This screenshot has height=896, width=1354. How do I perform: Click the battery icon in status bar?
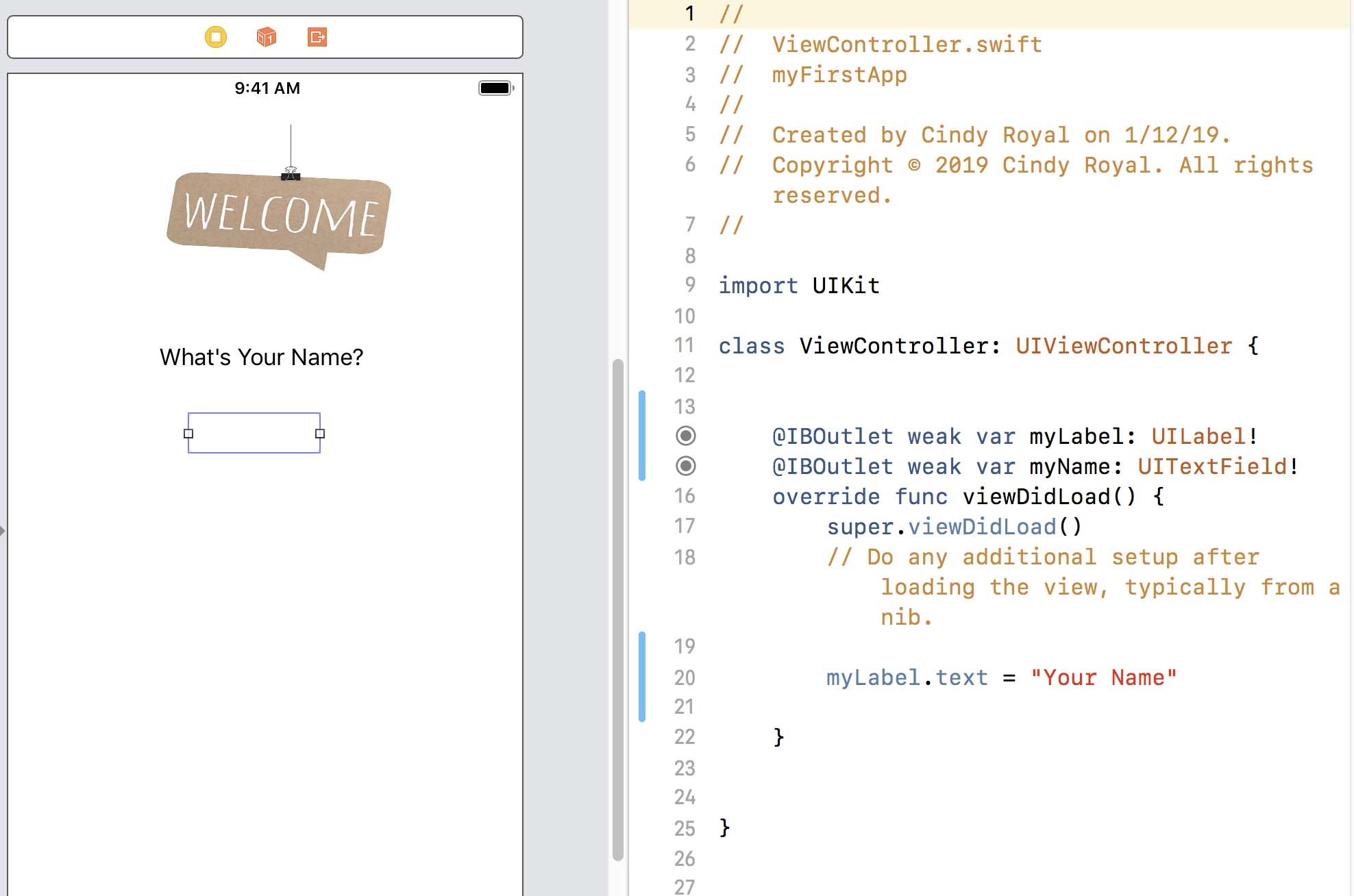[495, 88]
